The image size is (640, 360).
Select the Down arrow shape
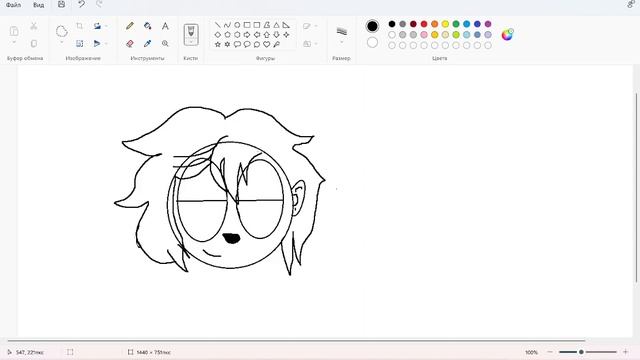click(x=276, y=35)
